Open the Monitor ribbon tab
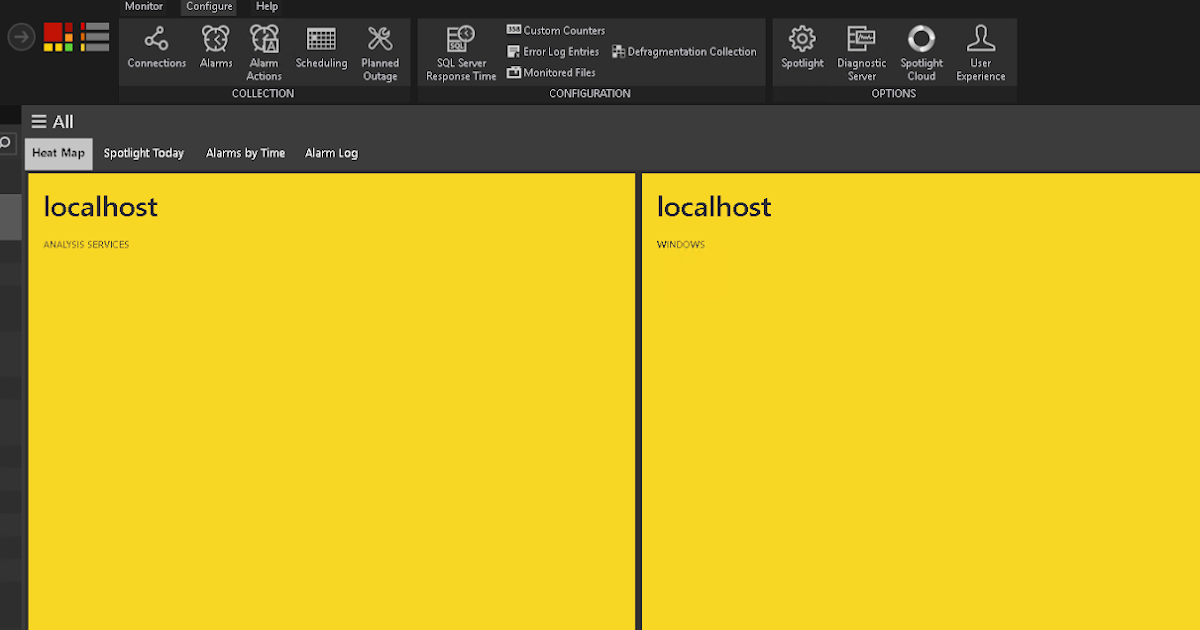This screenshot has height=630, width=1200. pos(143,6)
